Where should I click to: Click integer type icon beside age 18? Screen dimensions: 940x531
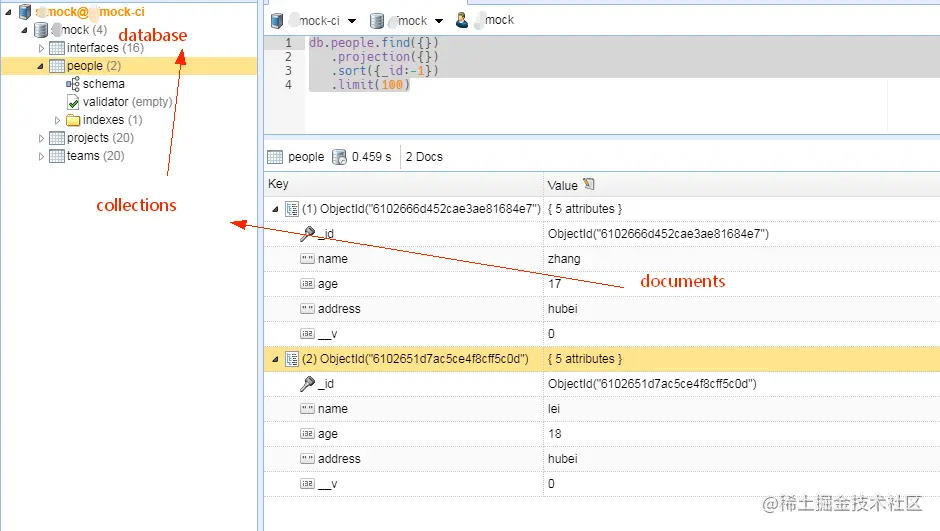click(308, 433)
